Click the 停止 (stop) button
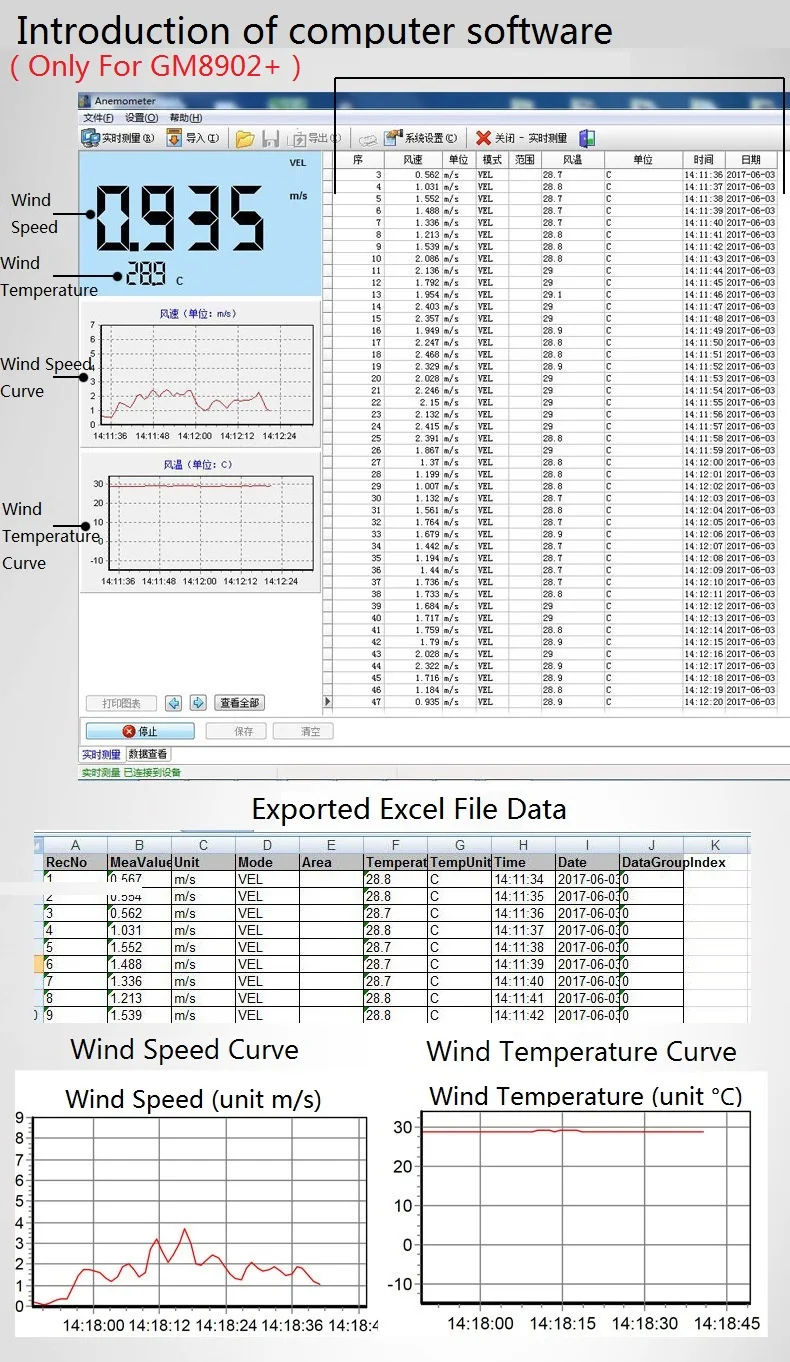The width and height of the screenshot is (790, 1362). (140, 731)
